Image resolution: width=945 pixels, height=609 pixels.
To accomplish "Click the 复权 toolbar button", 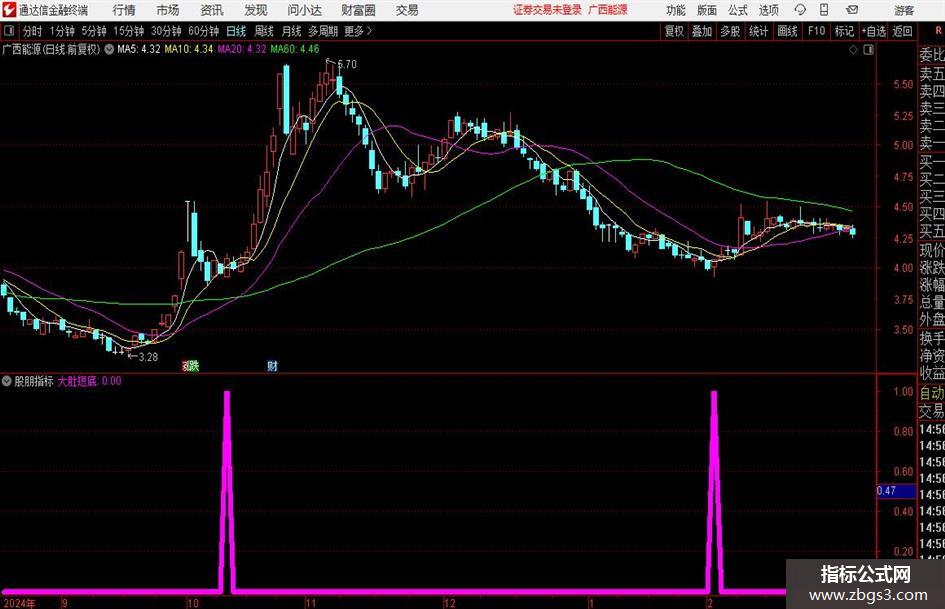I will pos(674,31).
